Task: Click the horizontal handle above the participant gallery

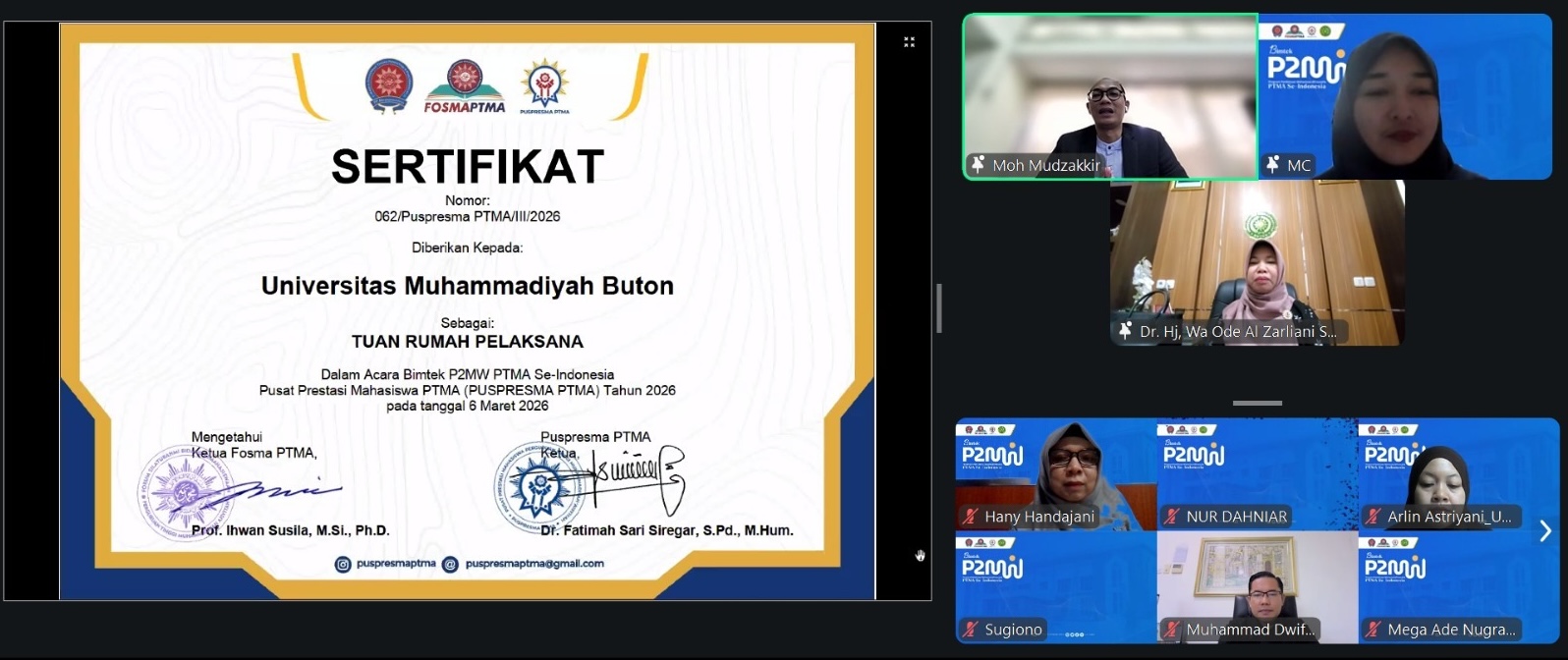Action: point(1257,403)
